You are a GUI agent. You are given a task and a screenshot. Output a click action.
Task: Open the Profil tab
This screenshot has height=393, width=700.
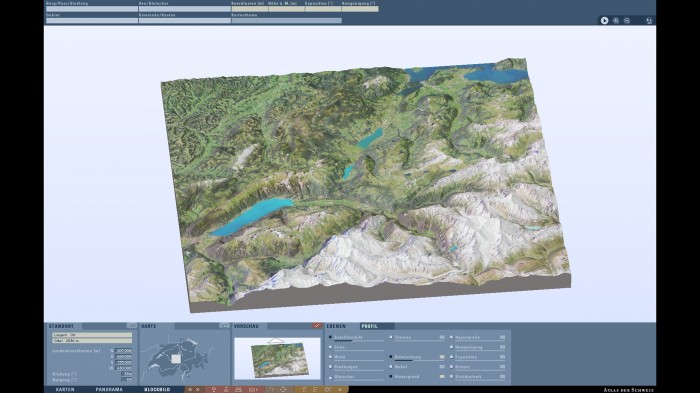pyautogui.click(x=369, y=326)
